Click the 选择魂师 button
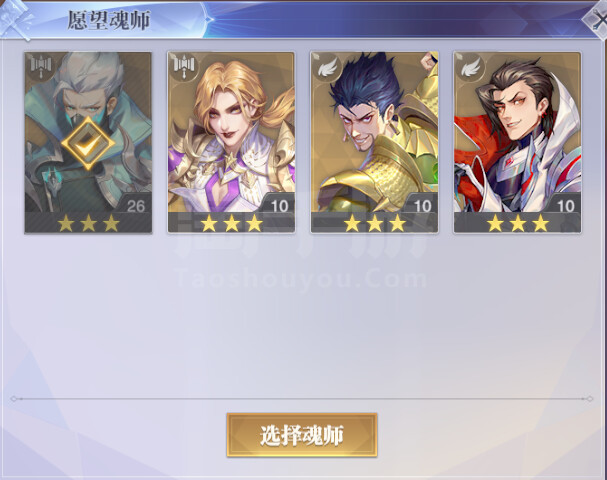Viewport: 607px width, 480px height. [x=302, y=435]
